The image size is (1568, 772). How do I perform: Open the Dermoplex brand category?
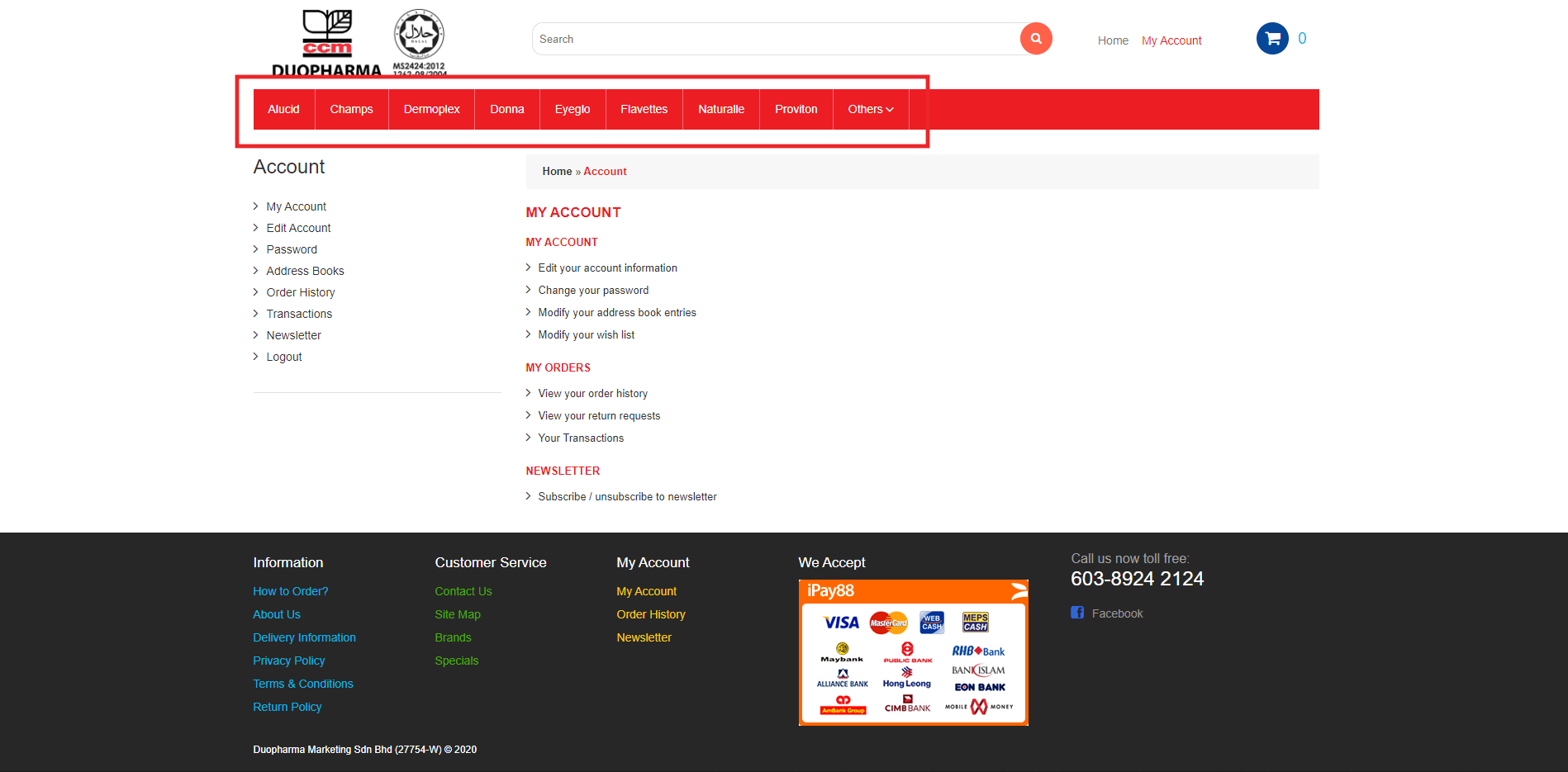tap(431, 109)
